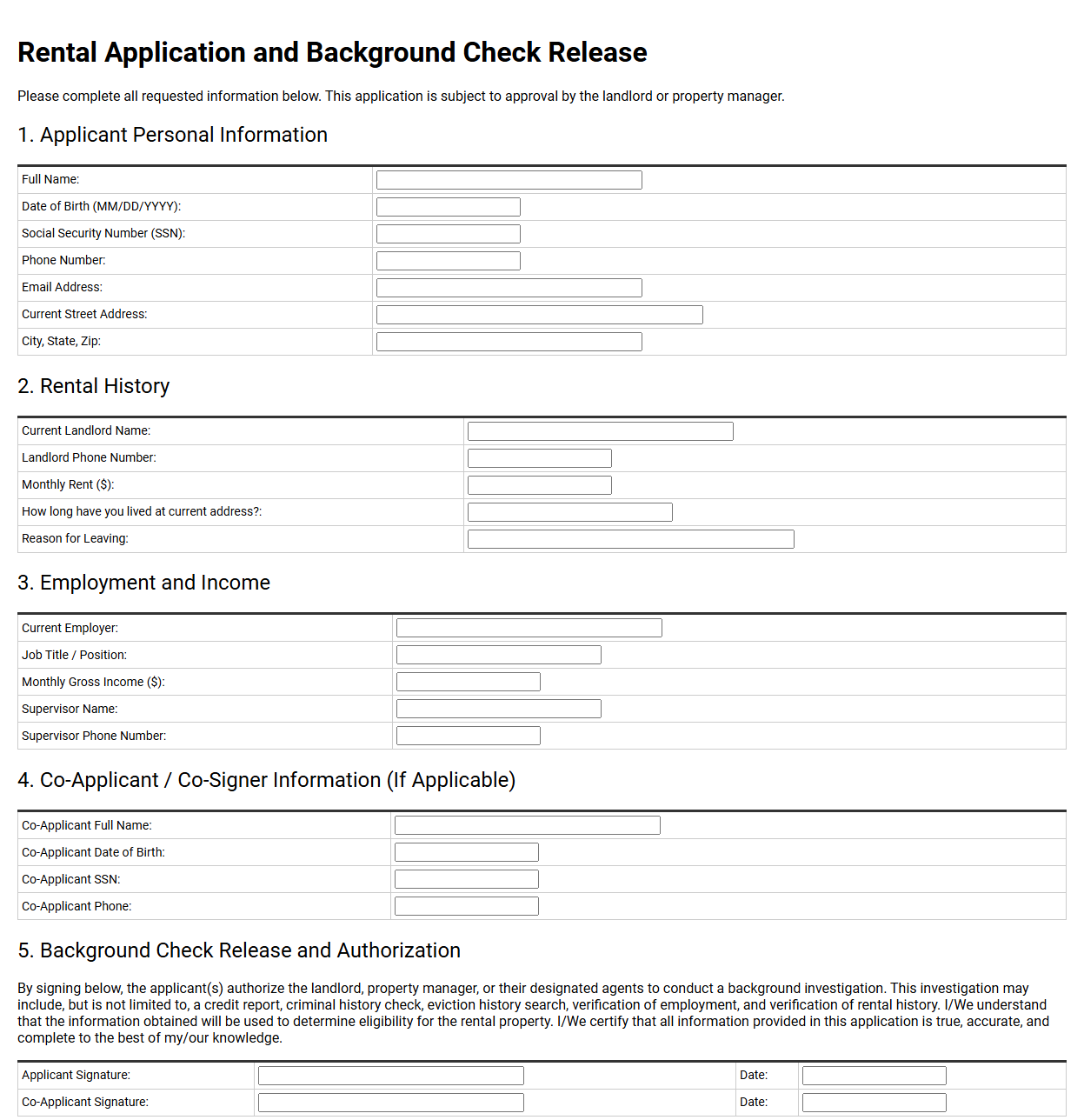Click the Supervisor Name input
This screenshot has height=1120, width=1084.
coord(499,709)
